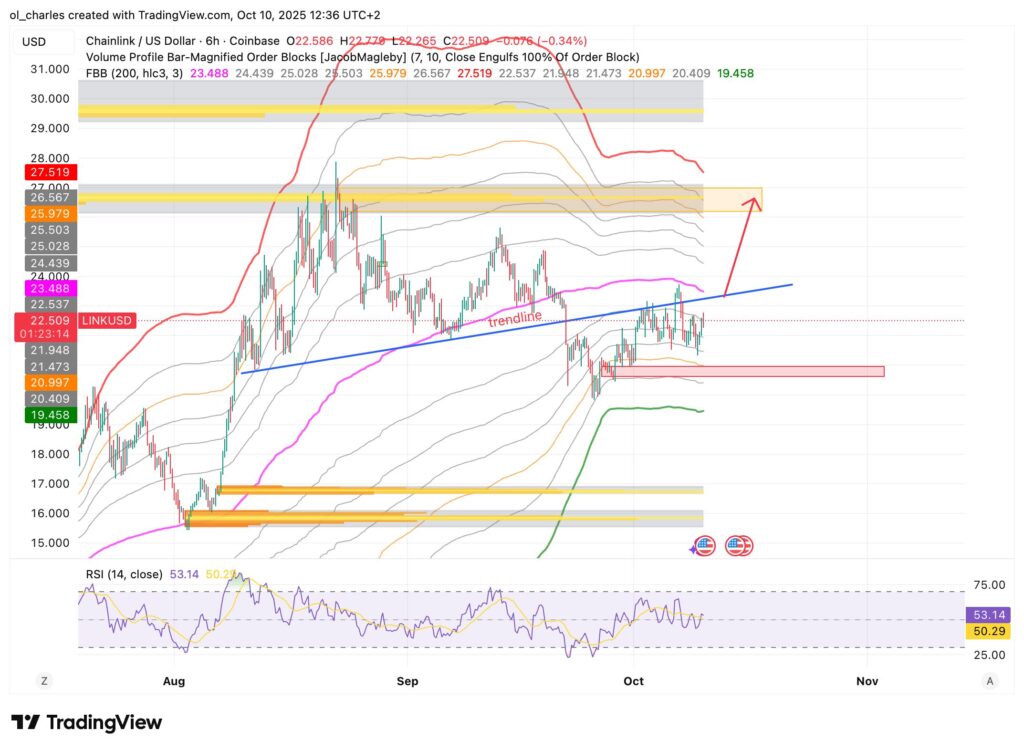Click the Chainlink / US Dollar symbol title
The image size is (1024, 751).
pos(156,41)
